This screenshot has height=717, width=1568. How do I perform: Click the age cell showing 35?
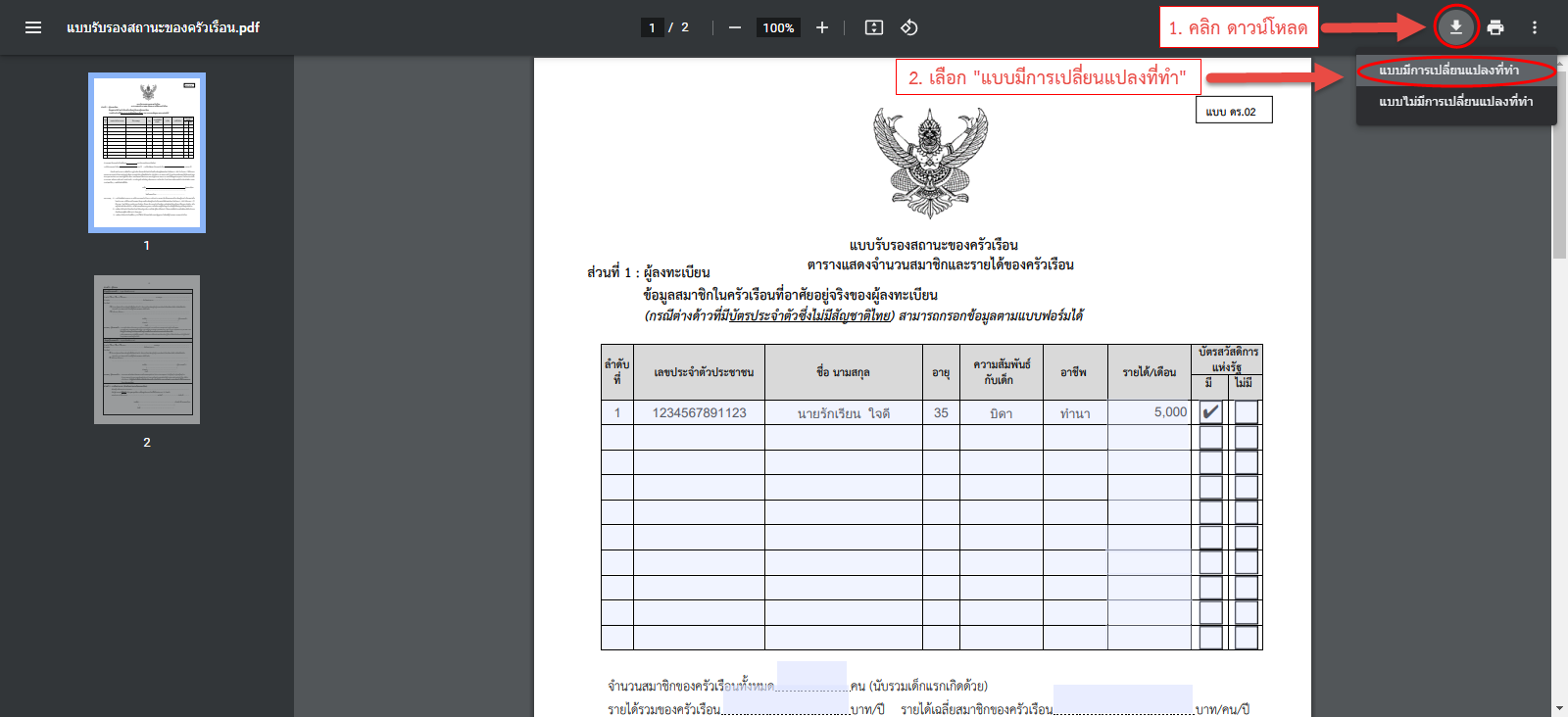click(941, 412)
